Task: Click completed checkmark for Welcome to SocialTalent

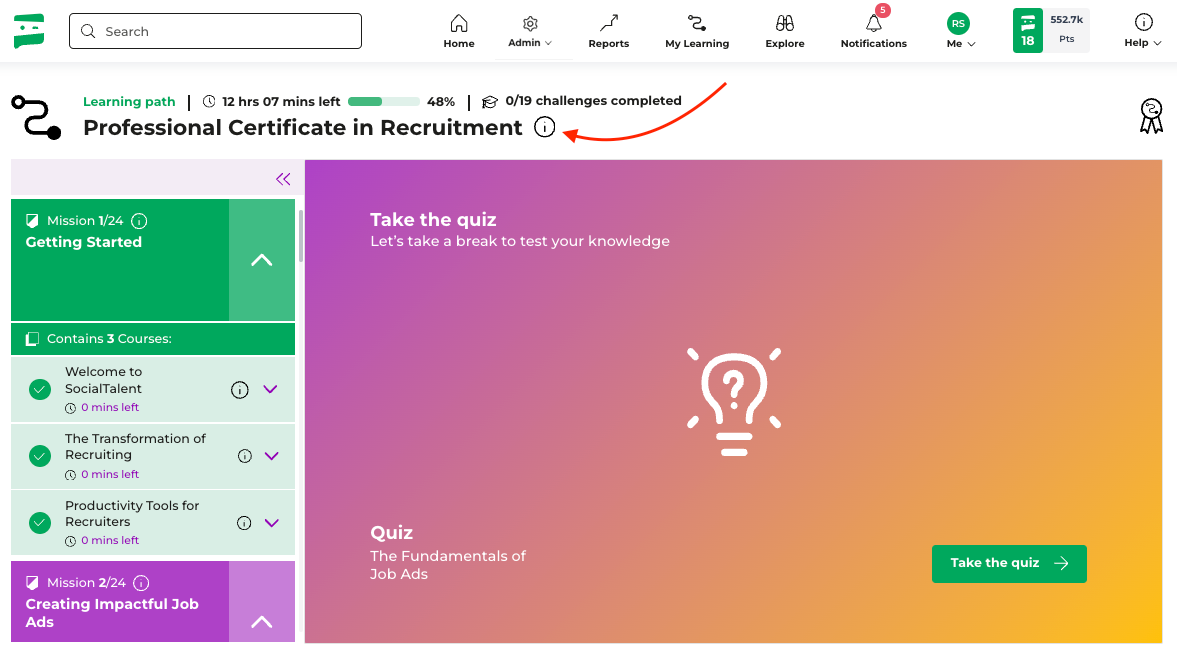Action: [x=40, y=390]
